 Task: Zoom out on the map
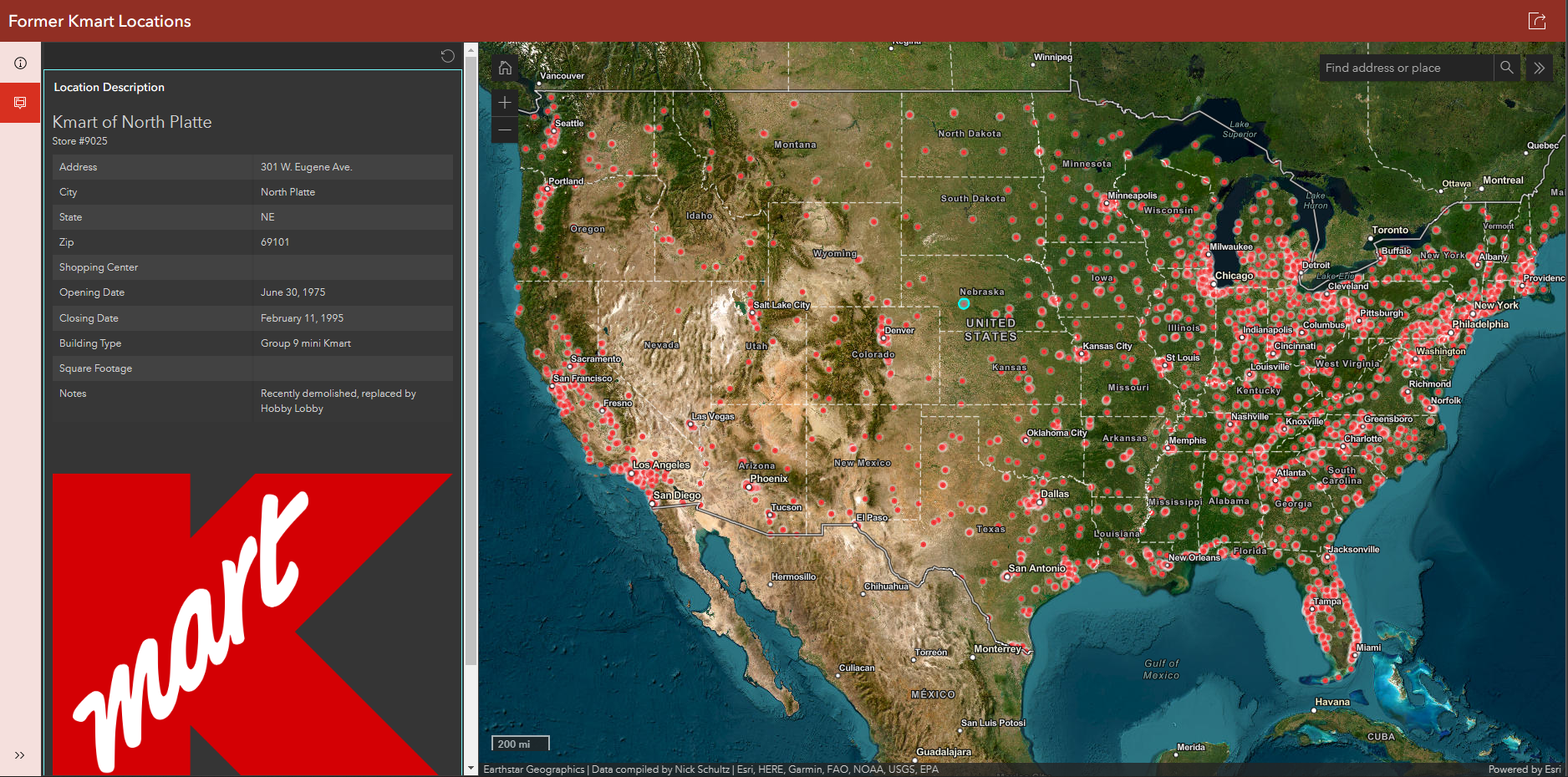coord(505,129)
